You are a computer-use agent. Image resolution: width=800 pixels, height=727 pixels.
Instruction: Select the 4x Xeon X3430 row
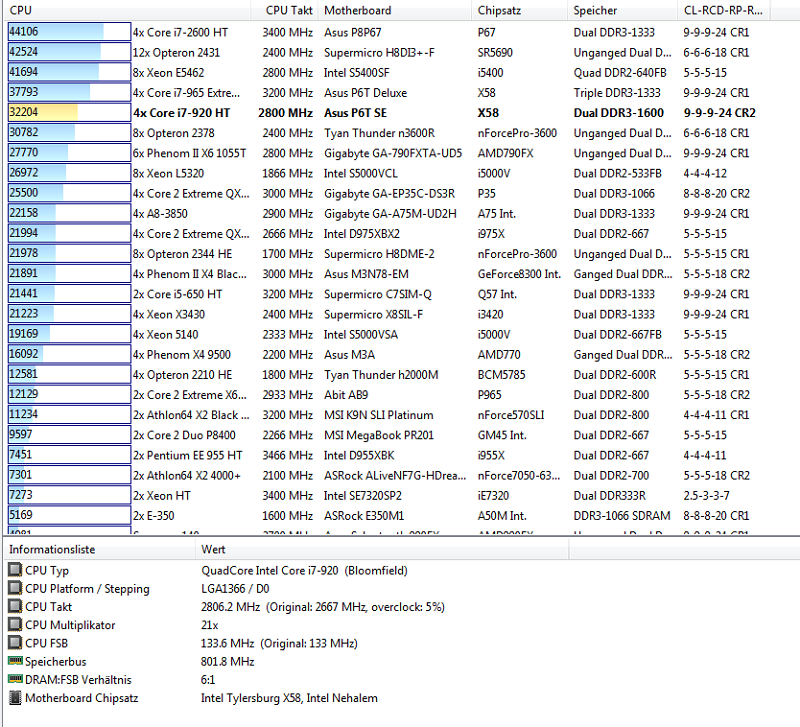(x=388, y=314)
